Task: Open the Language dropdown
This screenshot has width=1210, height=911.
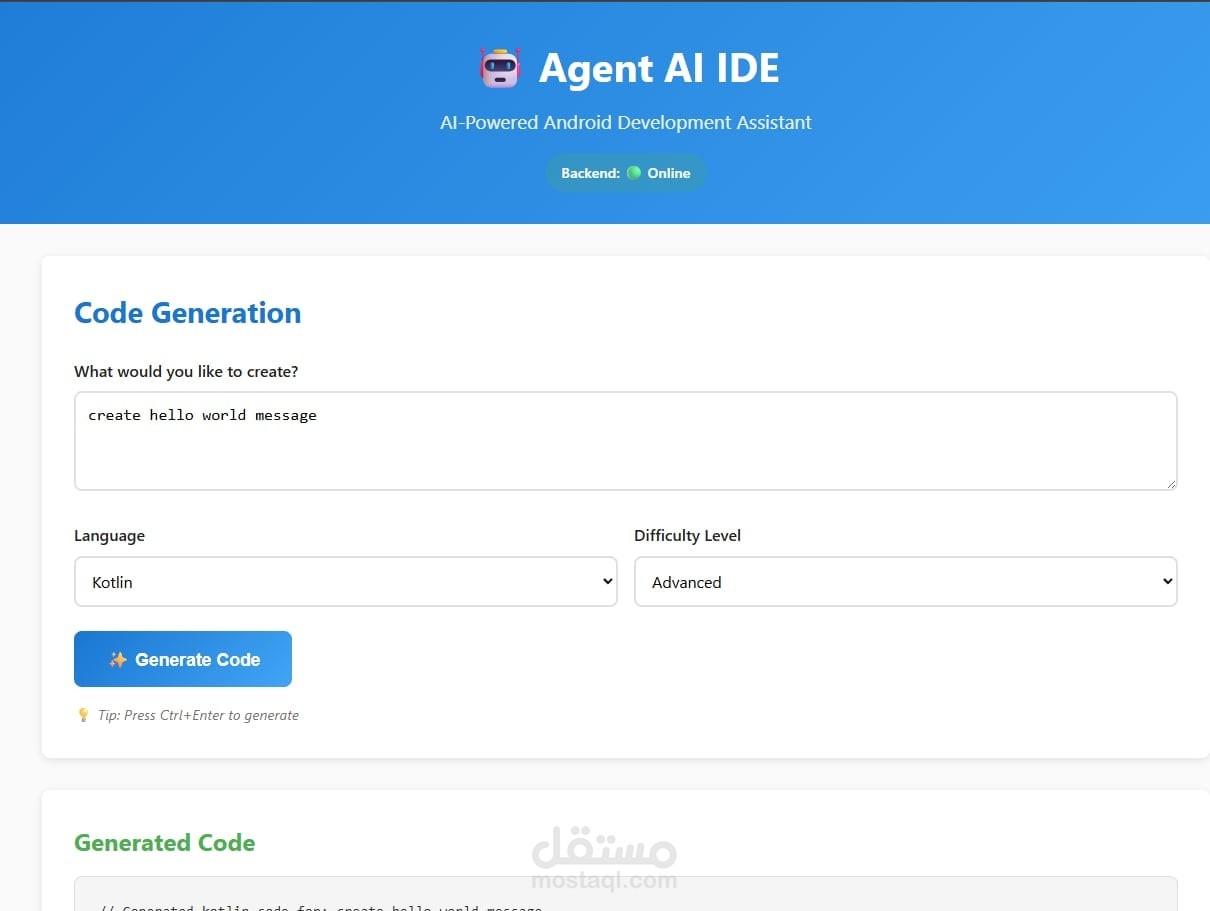Action: click(345, 581)
